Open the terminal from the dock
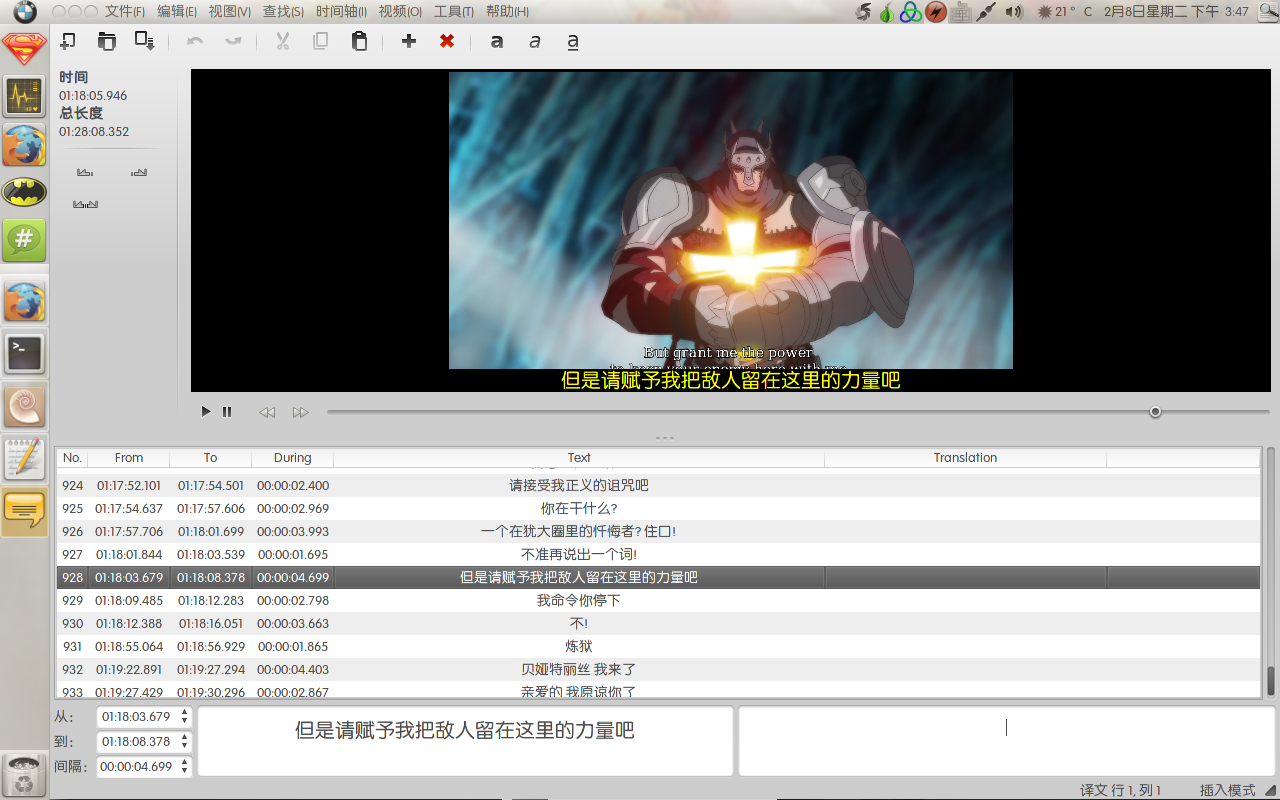This screenshot has height=800, width=1280. [24, 352]
